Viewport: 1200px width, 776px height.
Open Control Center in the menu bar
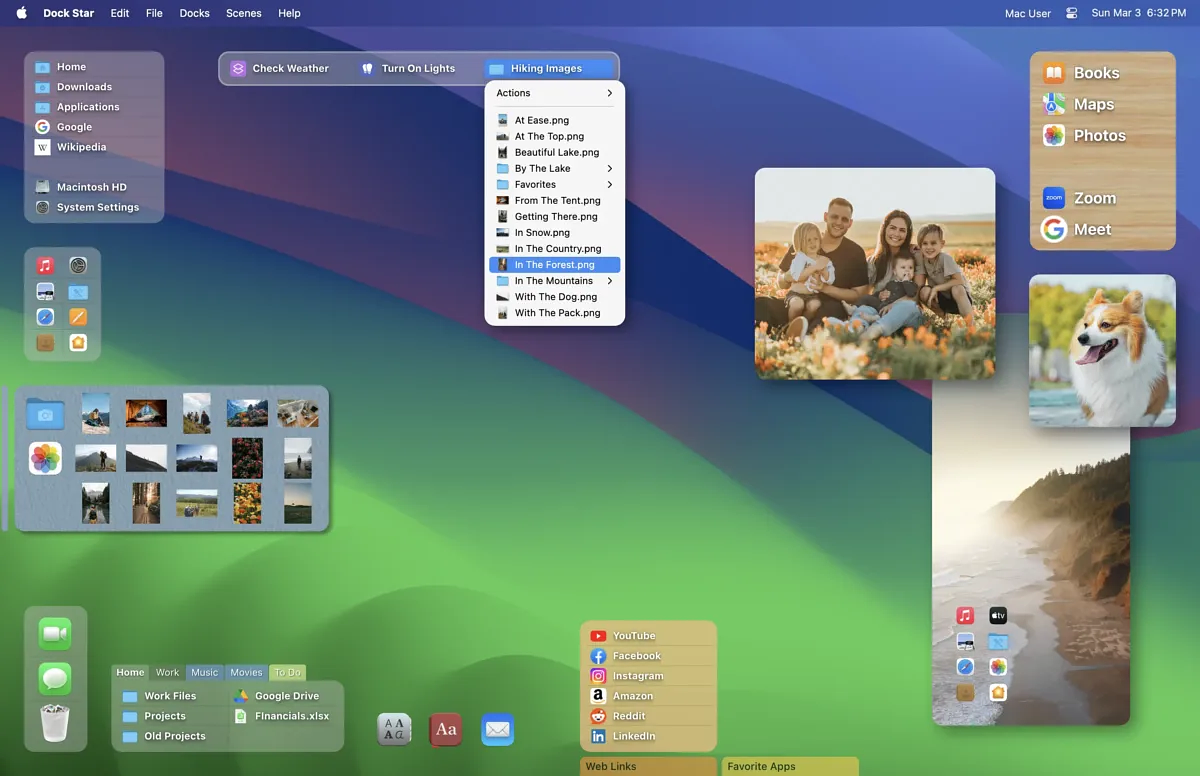pyautogui.click(x=1072, y=13)
